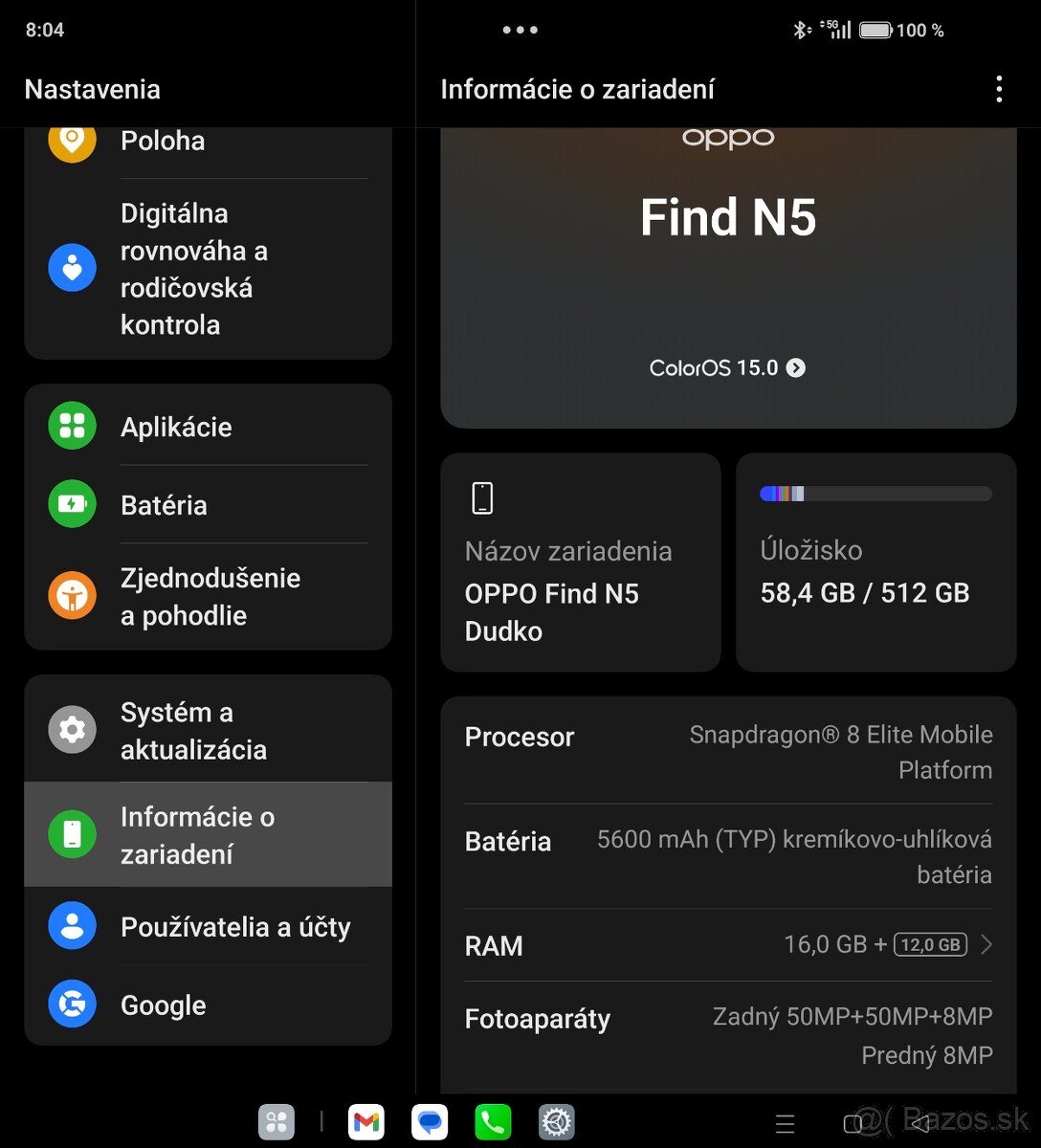Viewport: 1041px width, 1148px height.
Task: Open the Gmail icon in the taskbar
Action: pos(365,1121)
